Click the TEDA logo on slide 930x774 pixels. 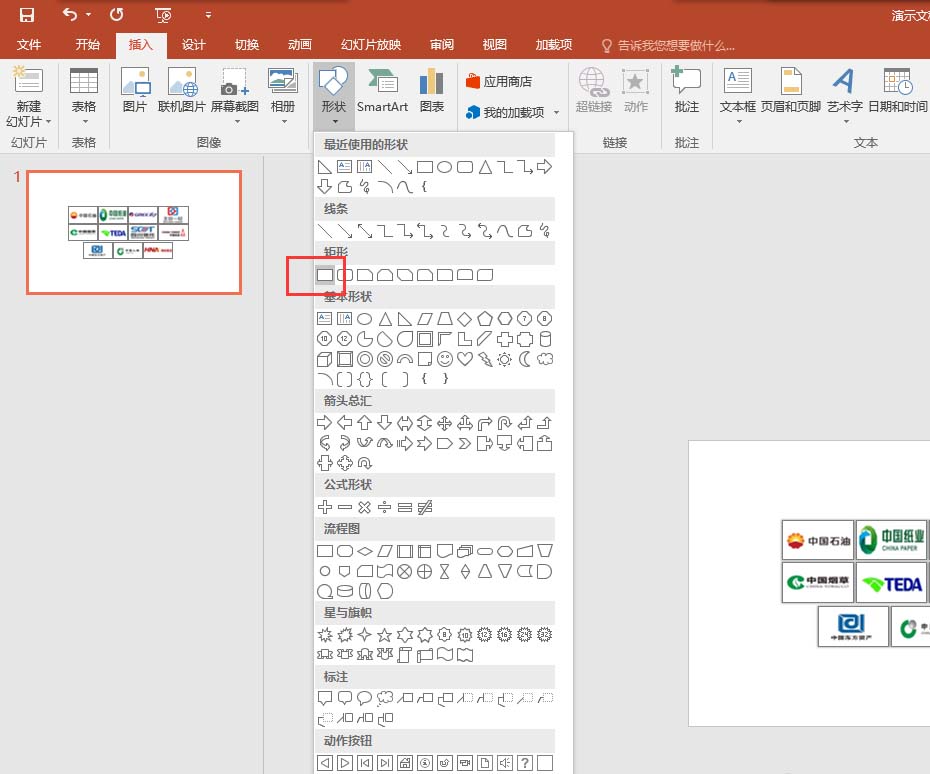891,584
